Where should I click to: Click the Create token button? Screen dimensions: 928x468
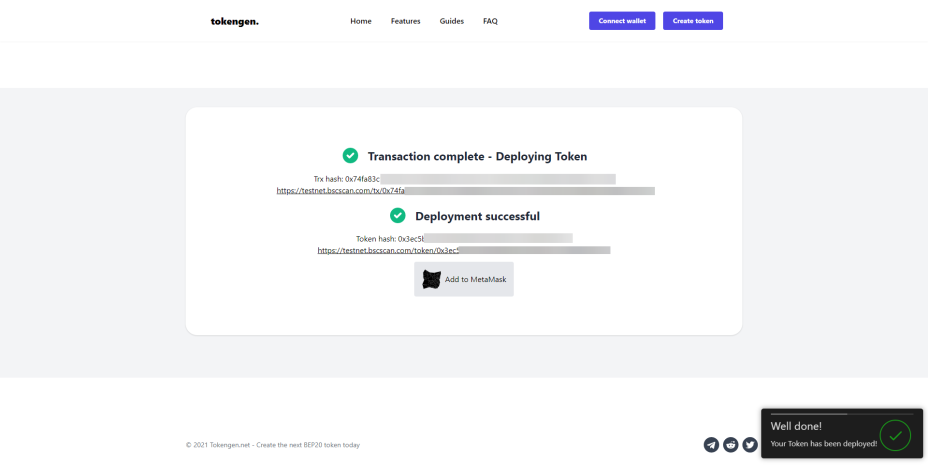point(693,21)
